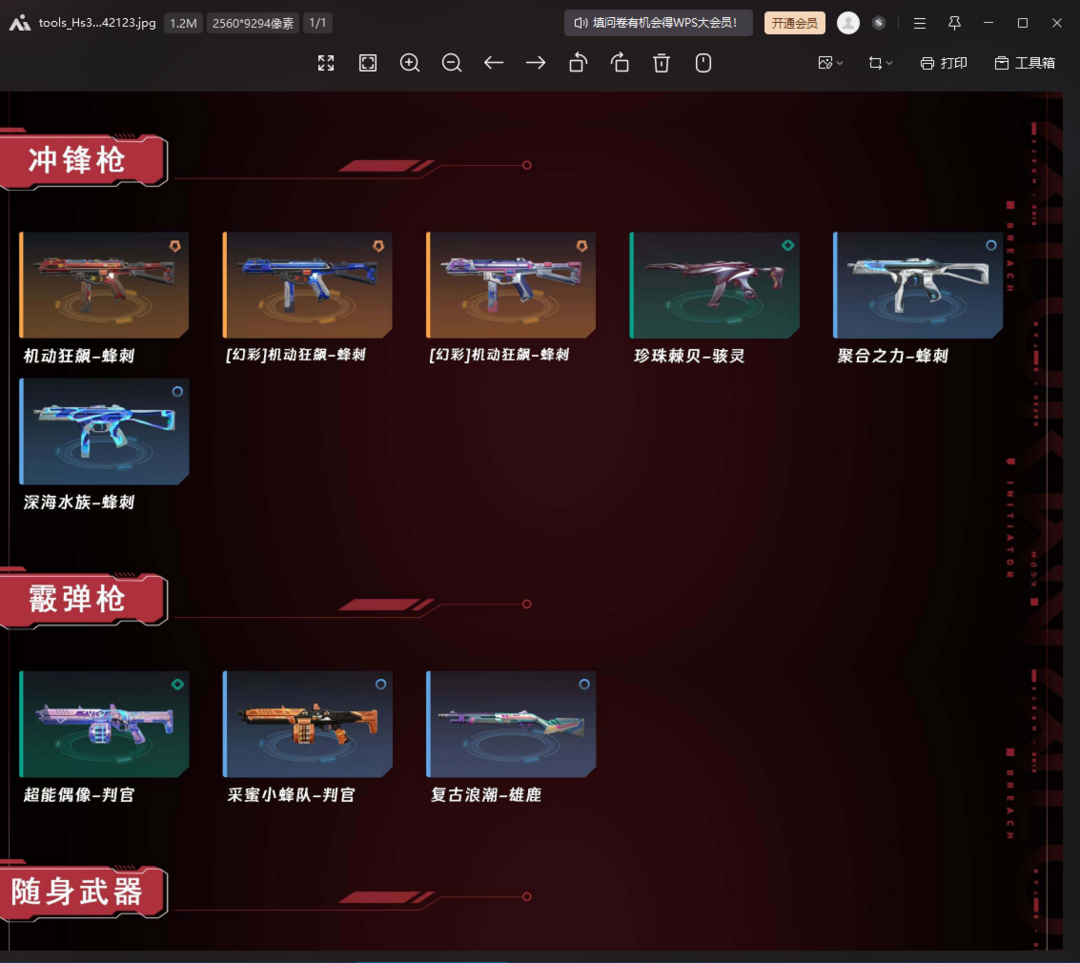
Task: Pin the viewer window on top
Action: click(x=954, y=23)
